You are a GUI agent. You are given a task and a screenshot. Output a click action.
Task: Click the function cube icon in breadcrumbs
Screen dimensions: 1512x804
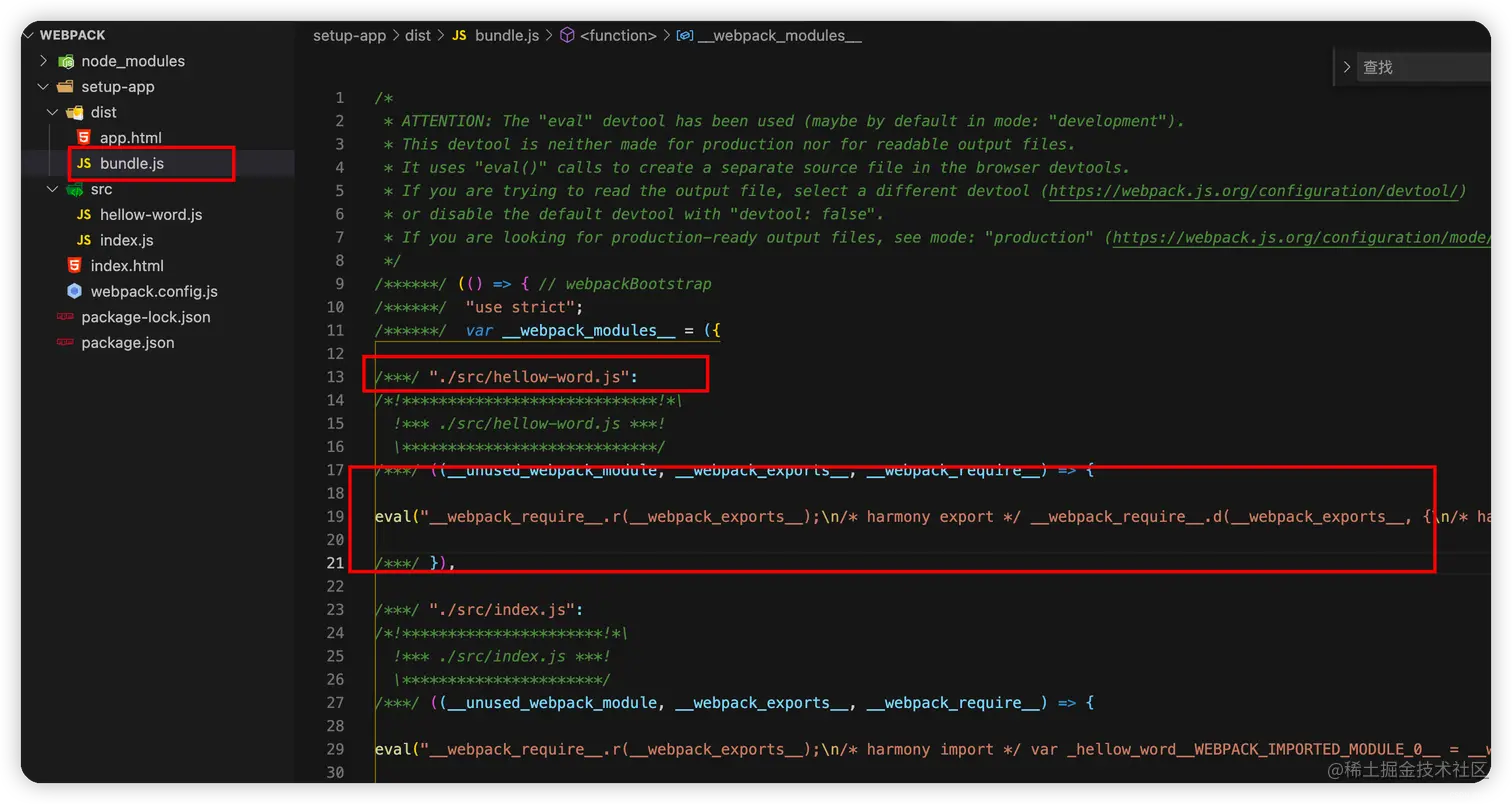(x=567, y=35)
